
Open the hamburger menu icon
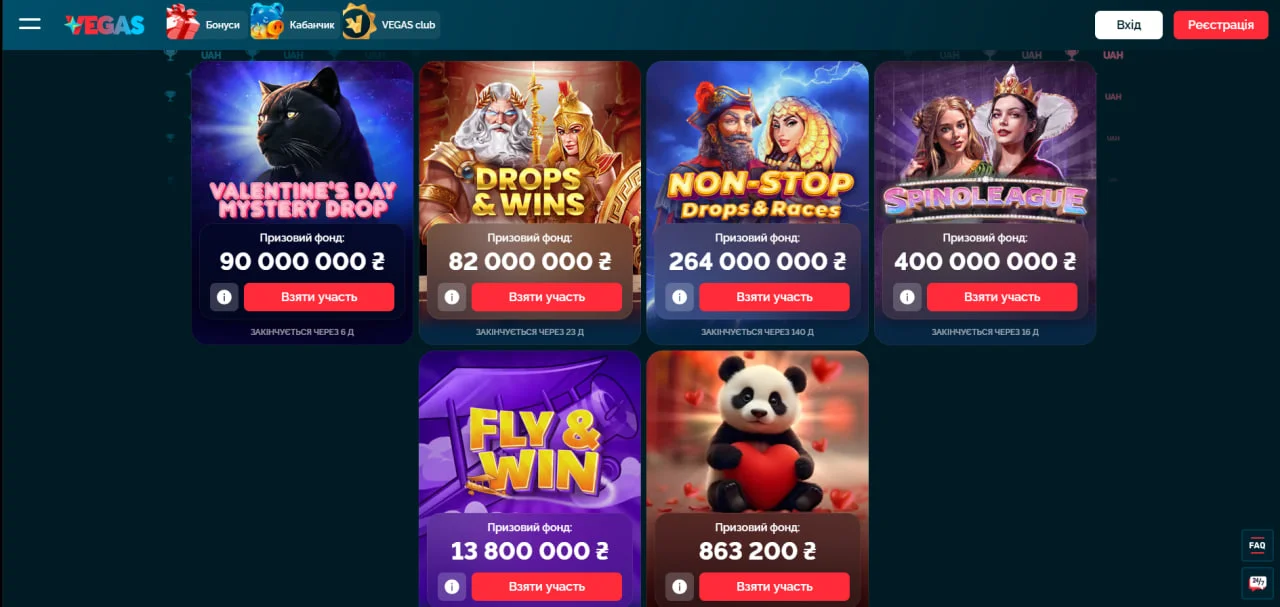(x=30, y=24)
